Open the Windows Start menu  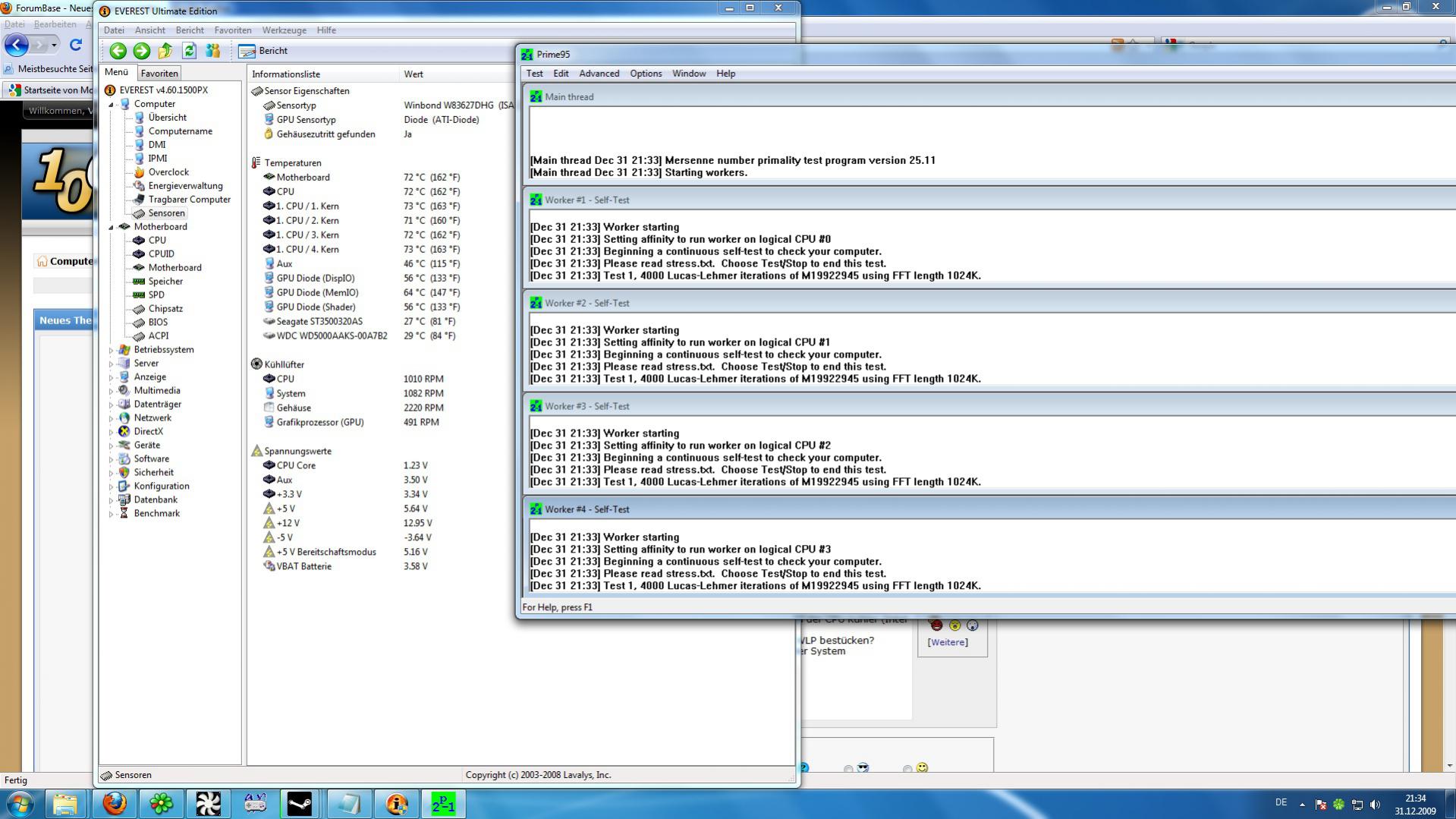(20, 803)
